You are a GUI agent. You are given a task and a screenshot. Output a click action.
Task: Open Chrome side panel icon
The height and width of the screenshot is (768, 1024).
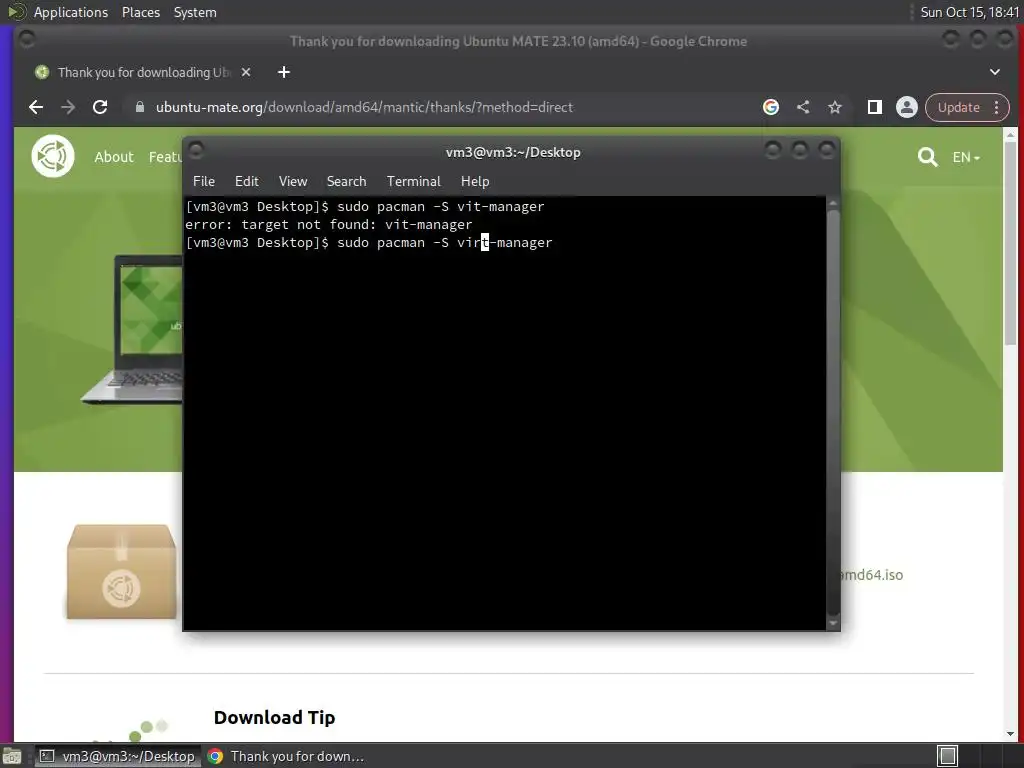click(x=874, y=107)
